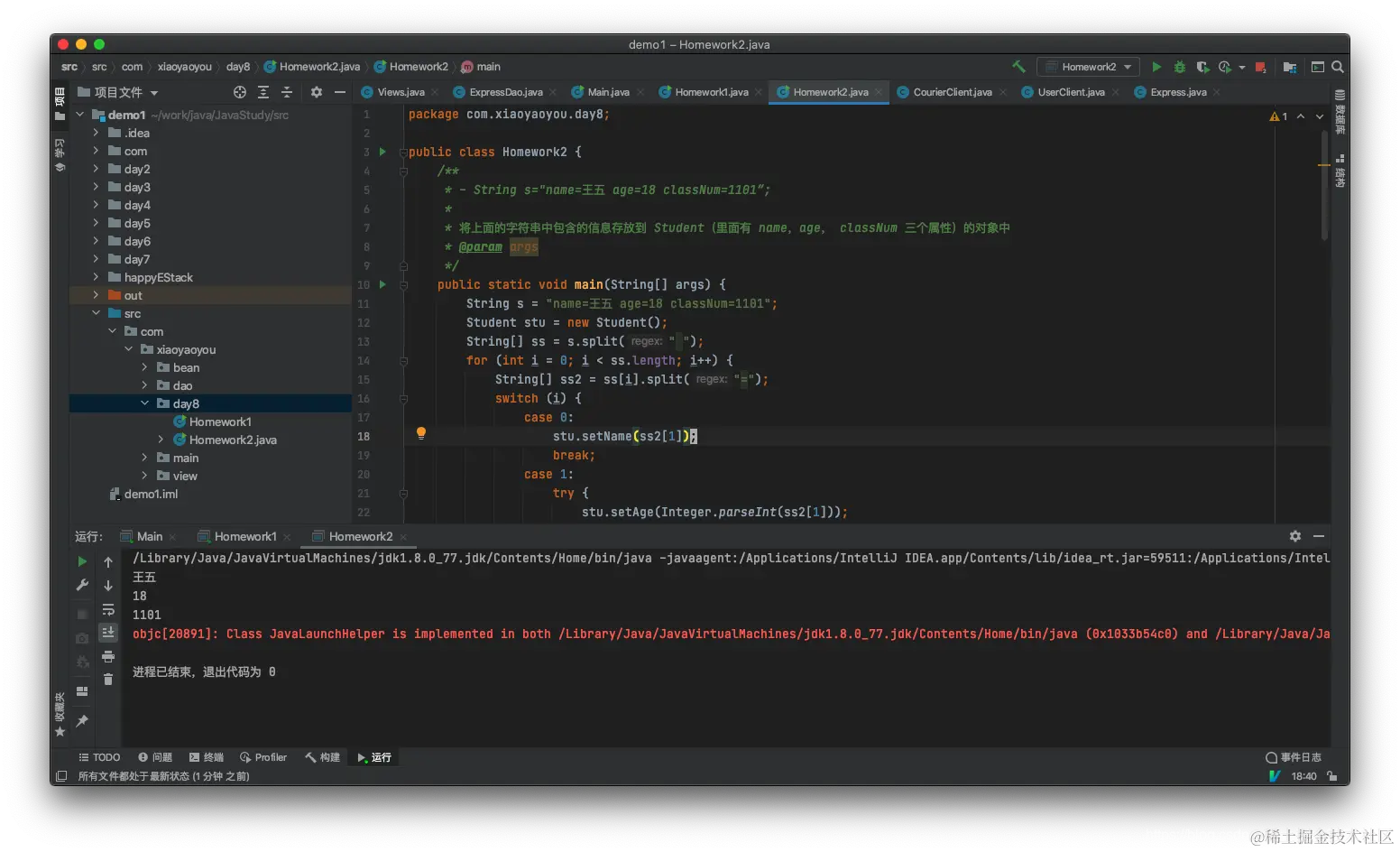Click the locate-file target icon in project panel
This screenshot has height=852, width=1400.
click(x=240, y=92)
